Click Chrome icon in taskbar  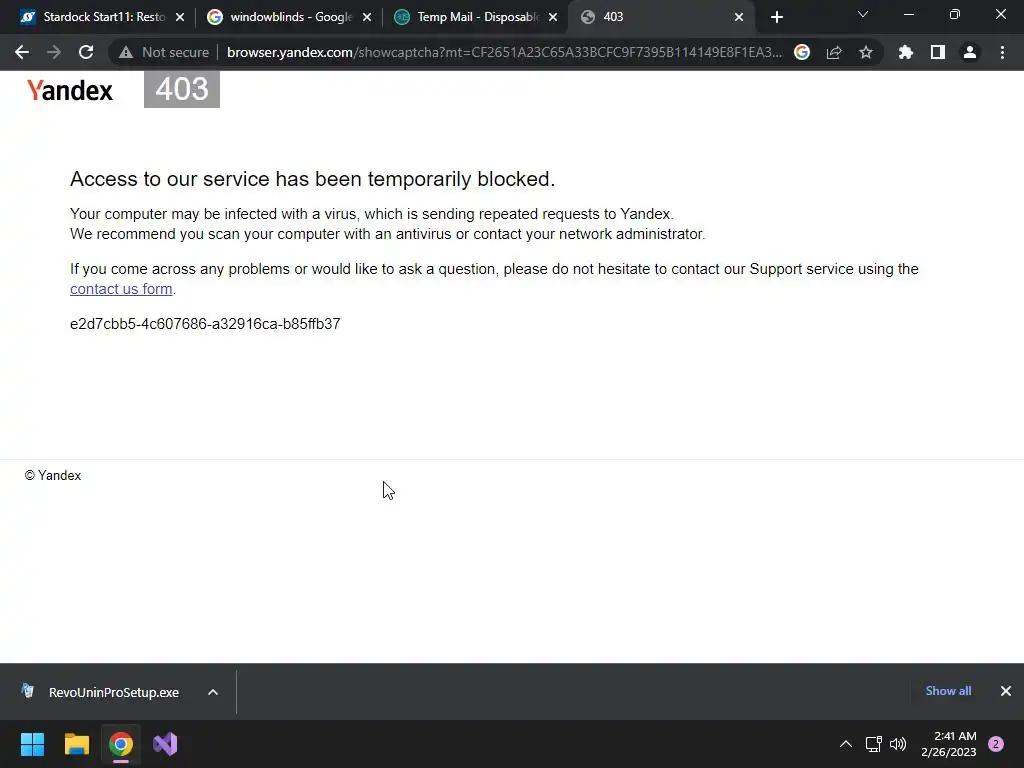121,744
